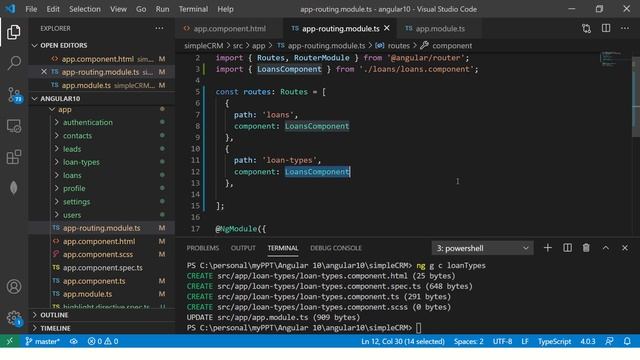Viewport: 640px width, 360px height.
Task: Open notifications bell in status bar
Action: (x=627, y=341)
